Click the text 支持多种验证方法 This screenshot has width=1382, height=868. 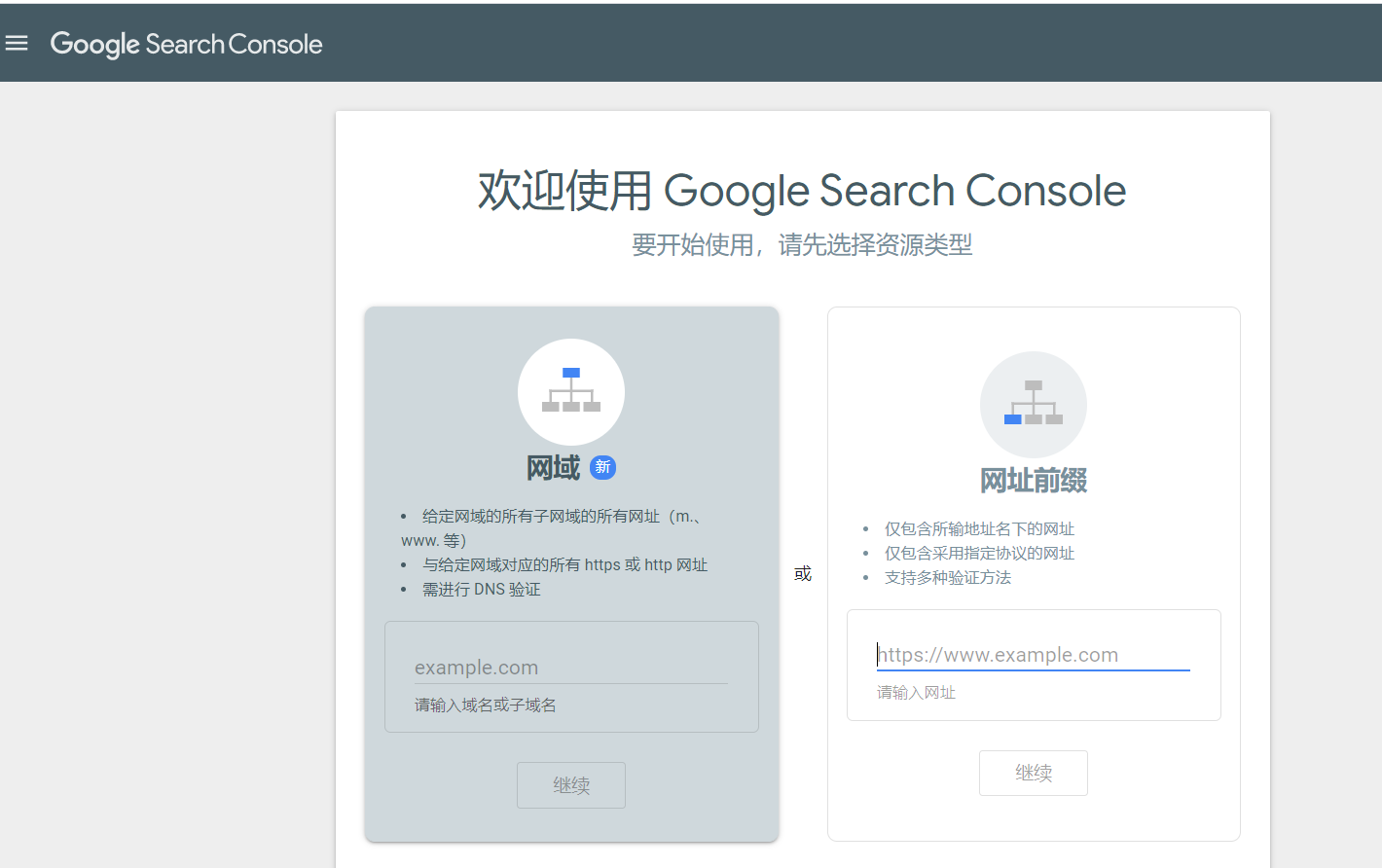[x=948, y=578]
